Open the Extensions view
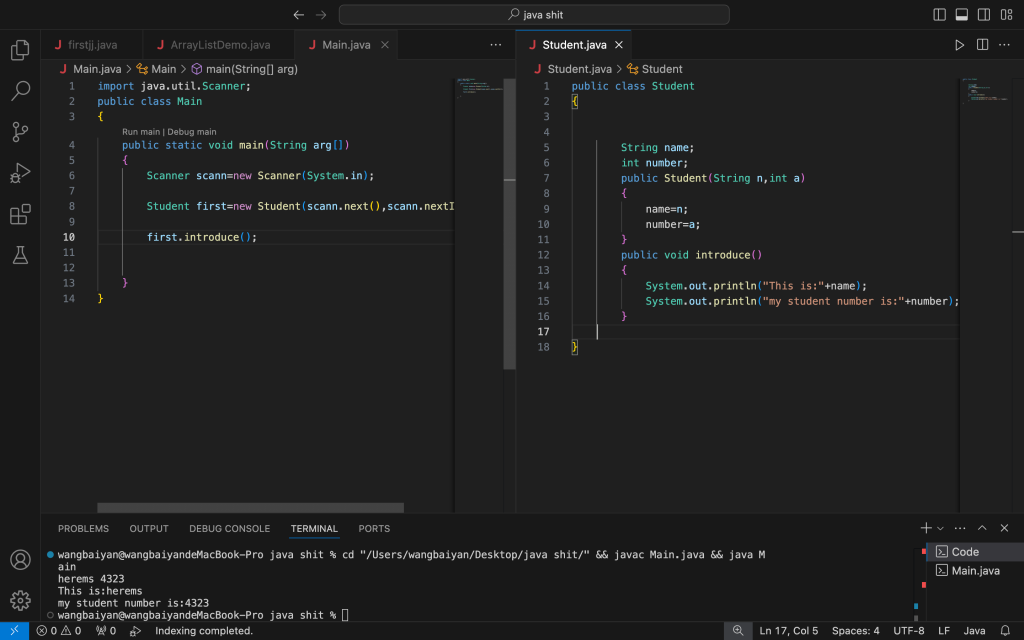The width and height of the screenshot is (1024, 640). 20,214
